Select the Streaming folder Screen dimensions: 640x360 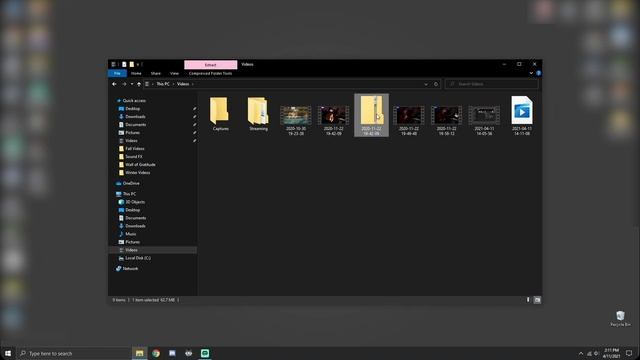click(x=258, y=114)
